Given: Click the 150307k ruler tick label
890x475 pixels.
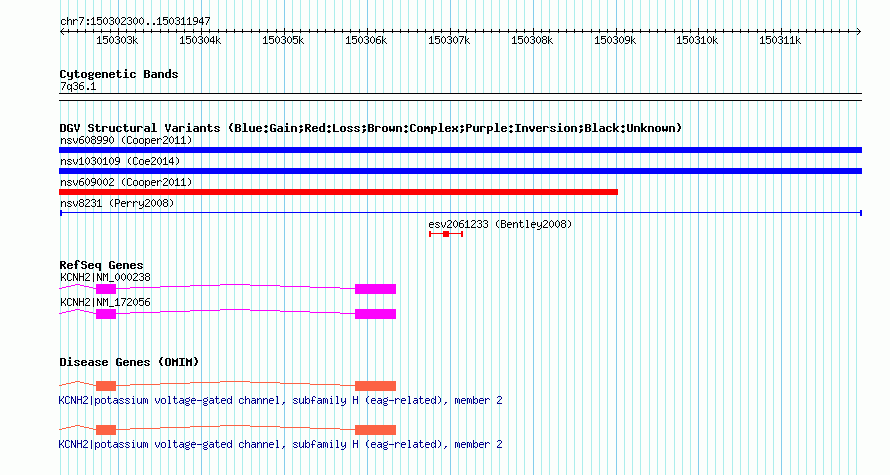Looking at the screenshot, I should [x=449, y=40].
